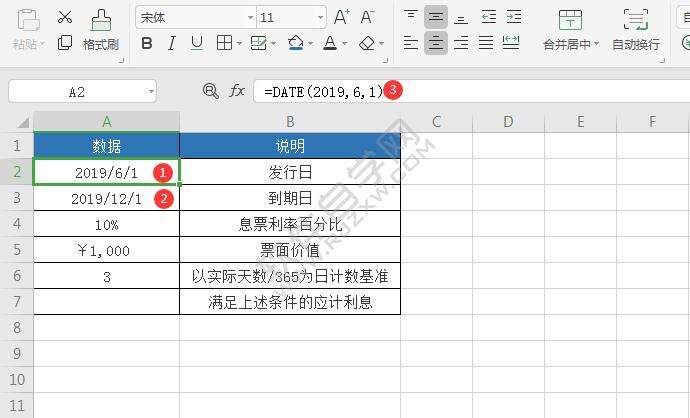Select row 7 header
690x418 pixels.
pos(17,302)
